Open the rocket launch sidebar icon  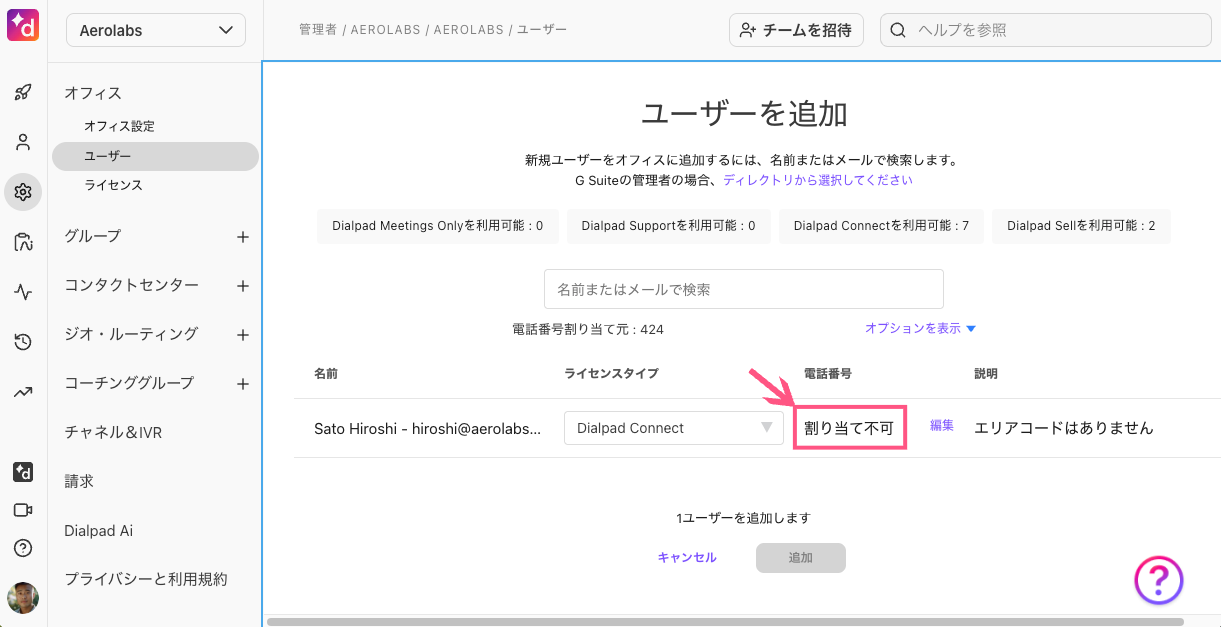[23, 93]
